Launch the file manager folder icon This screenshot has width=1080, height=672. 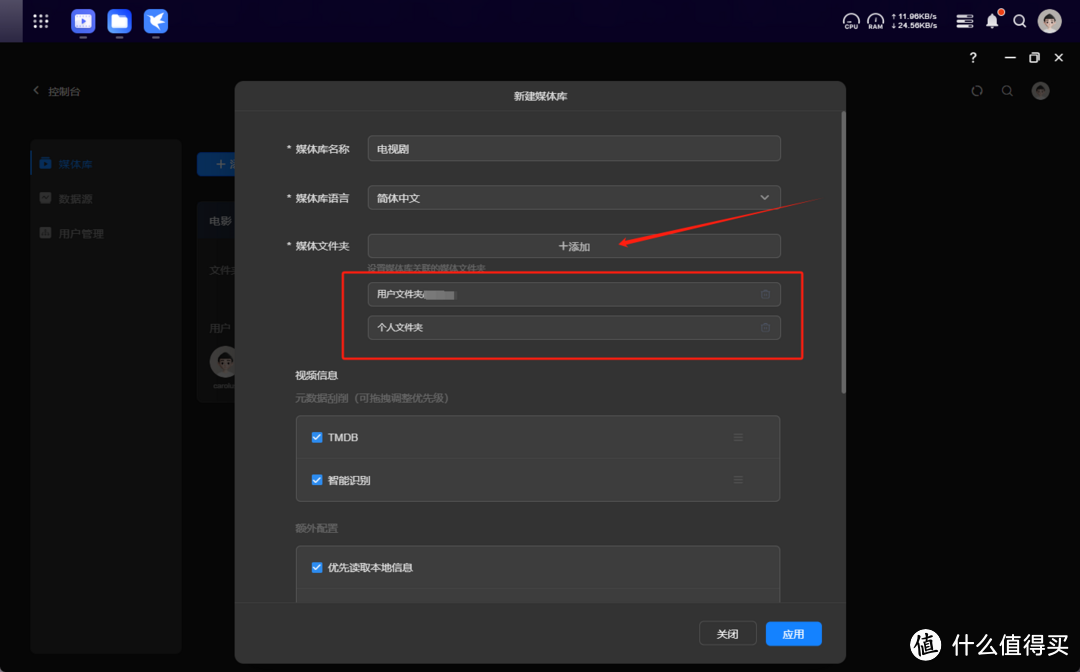(119, 21)
